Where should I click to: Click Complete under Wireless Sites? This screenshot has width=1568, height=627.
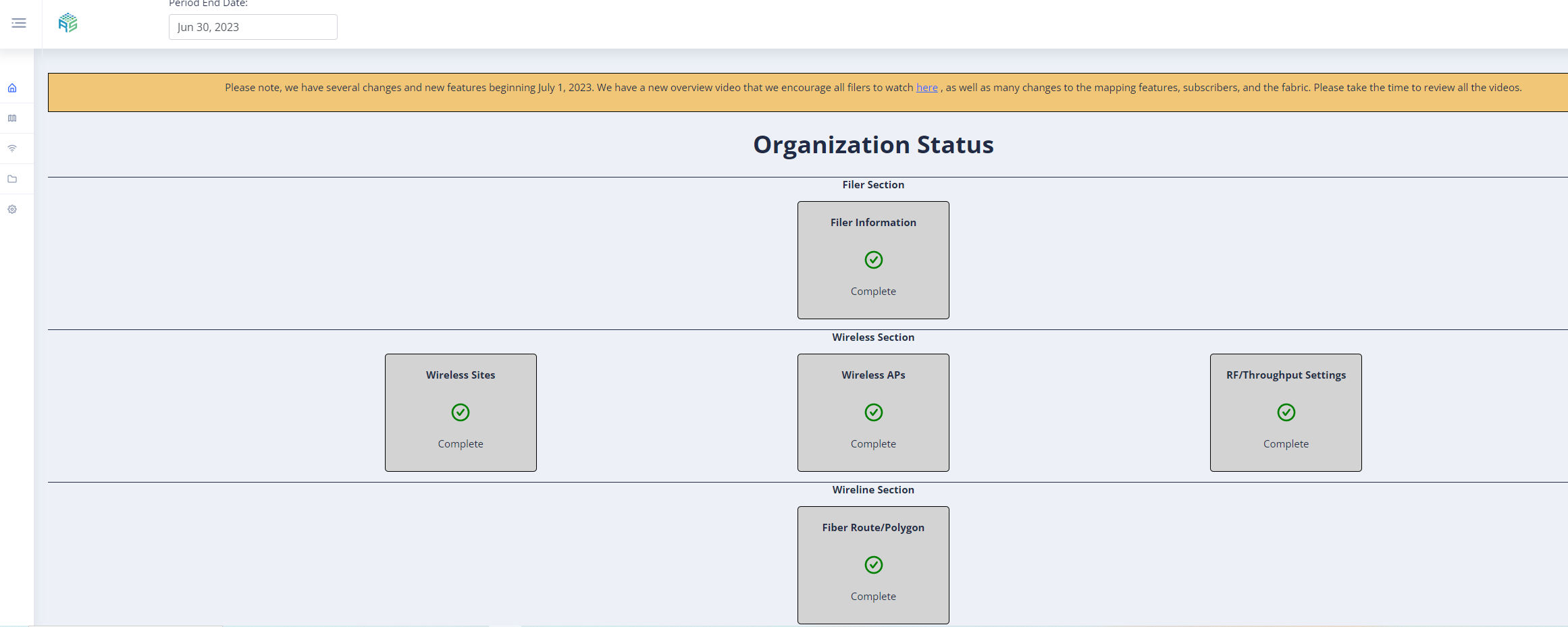[x=461, y=444]
